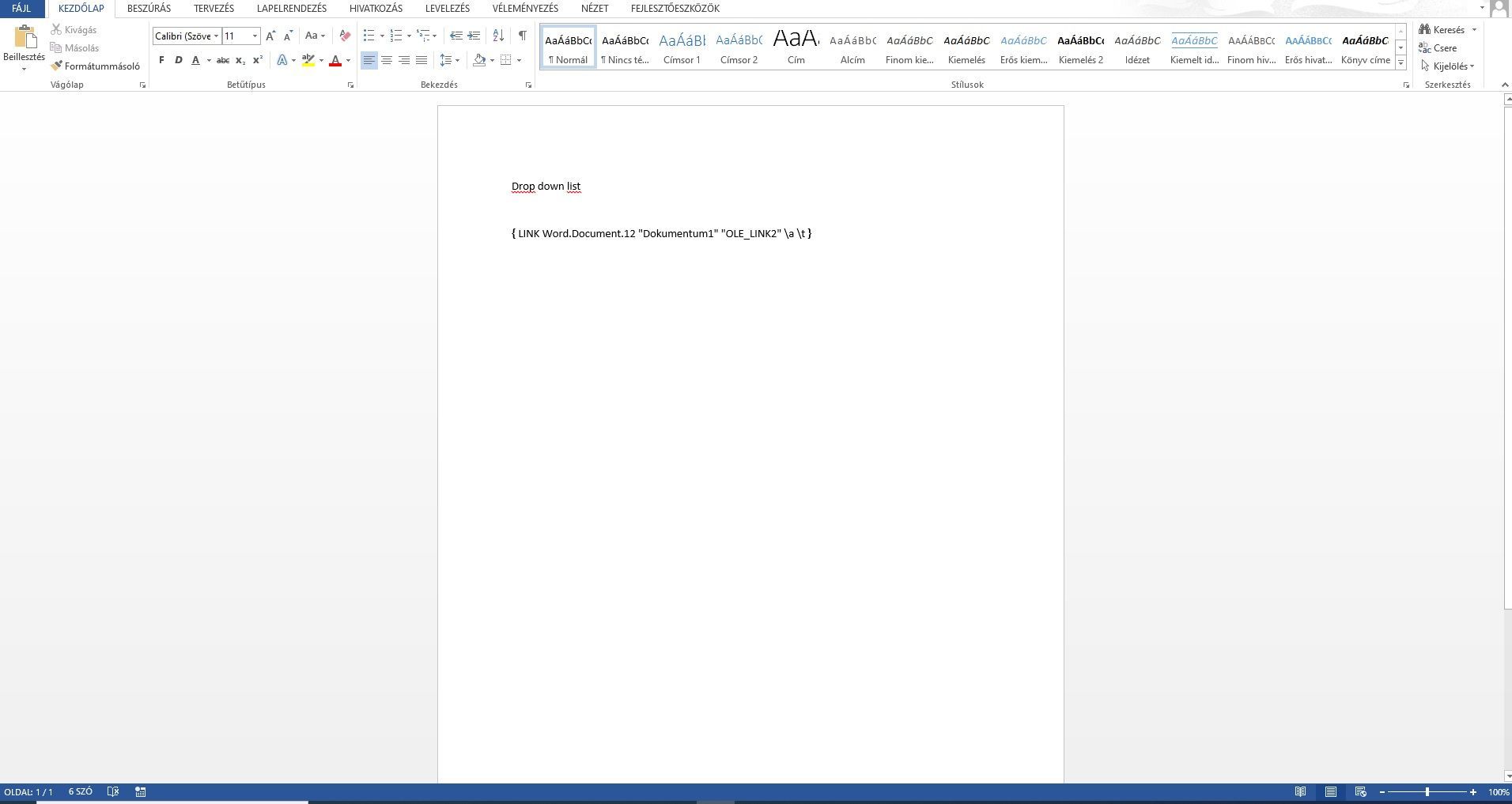Viewport: 1512px width, 804px height.
Task: Sort paragraphs with the sort icon
Action: [x=497, y=35]
